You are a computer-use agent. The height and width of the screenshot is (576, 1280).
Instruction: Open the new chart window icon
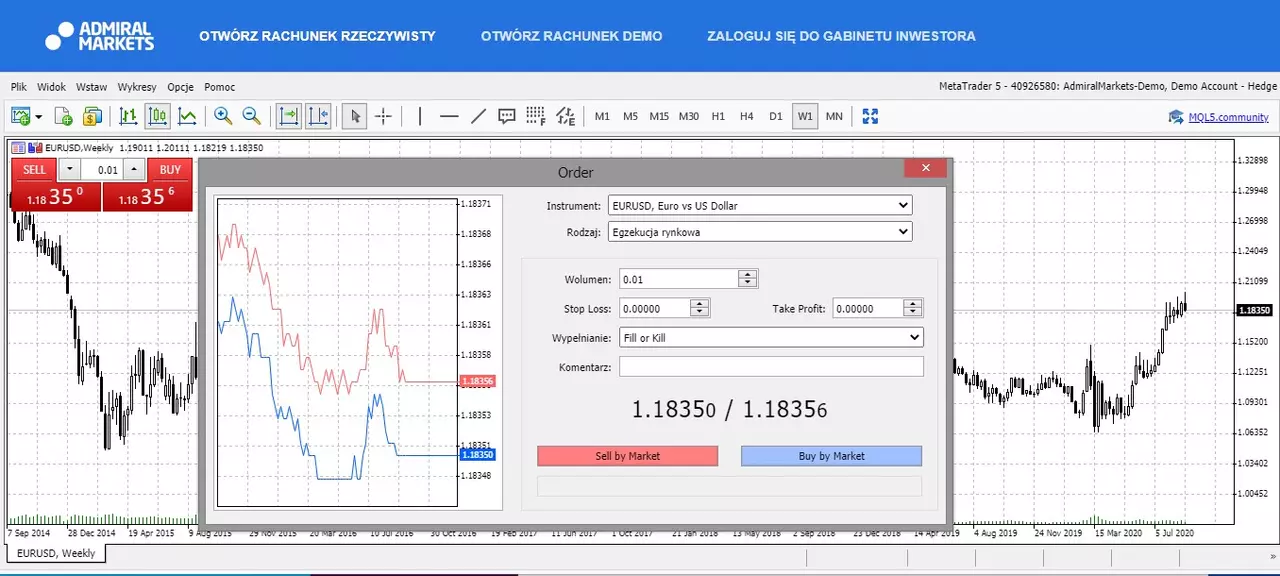[20, 116]
